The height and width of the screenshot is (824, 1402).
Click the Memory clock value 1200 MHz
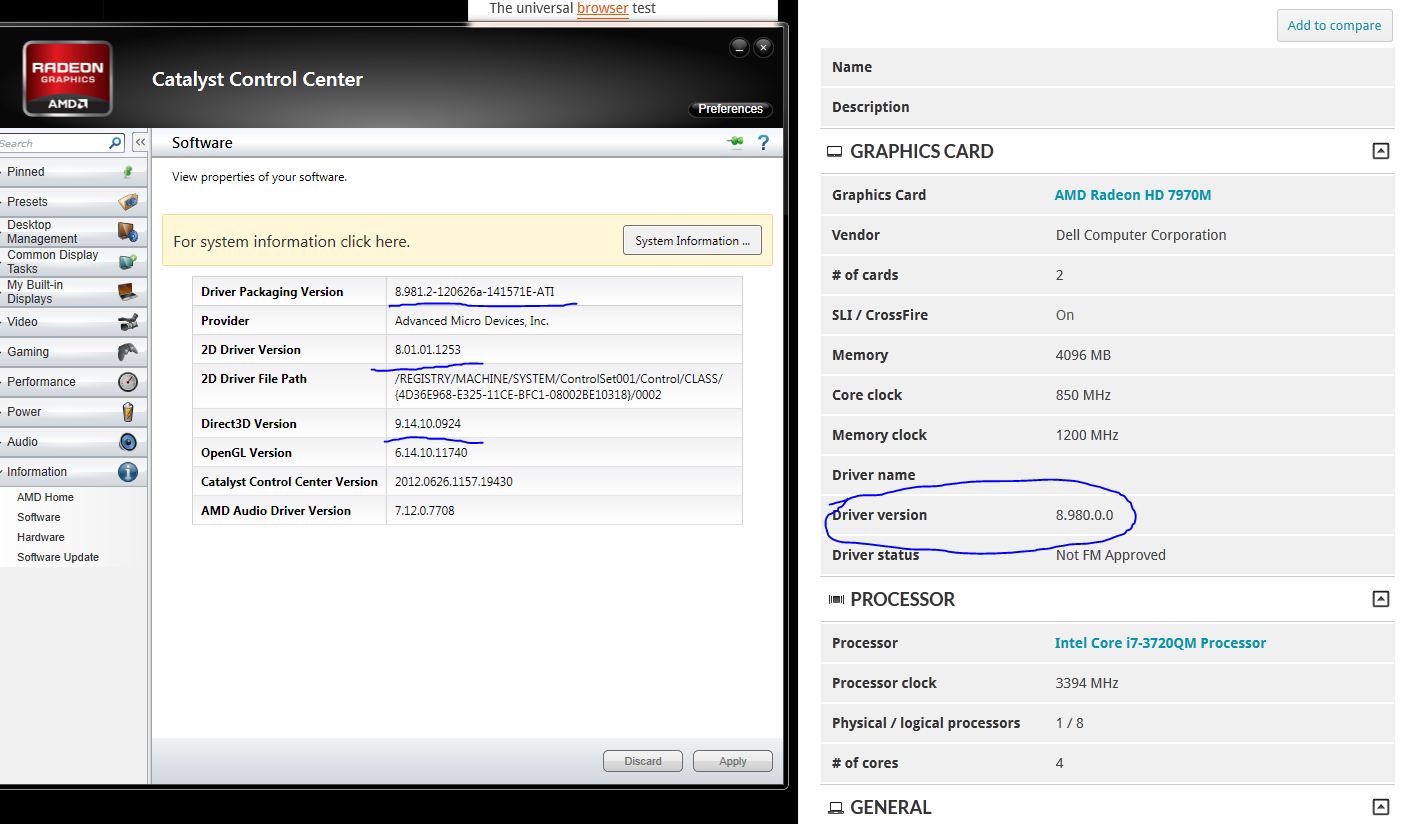1087,435
